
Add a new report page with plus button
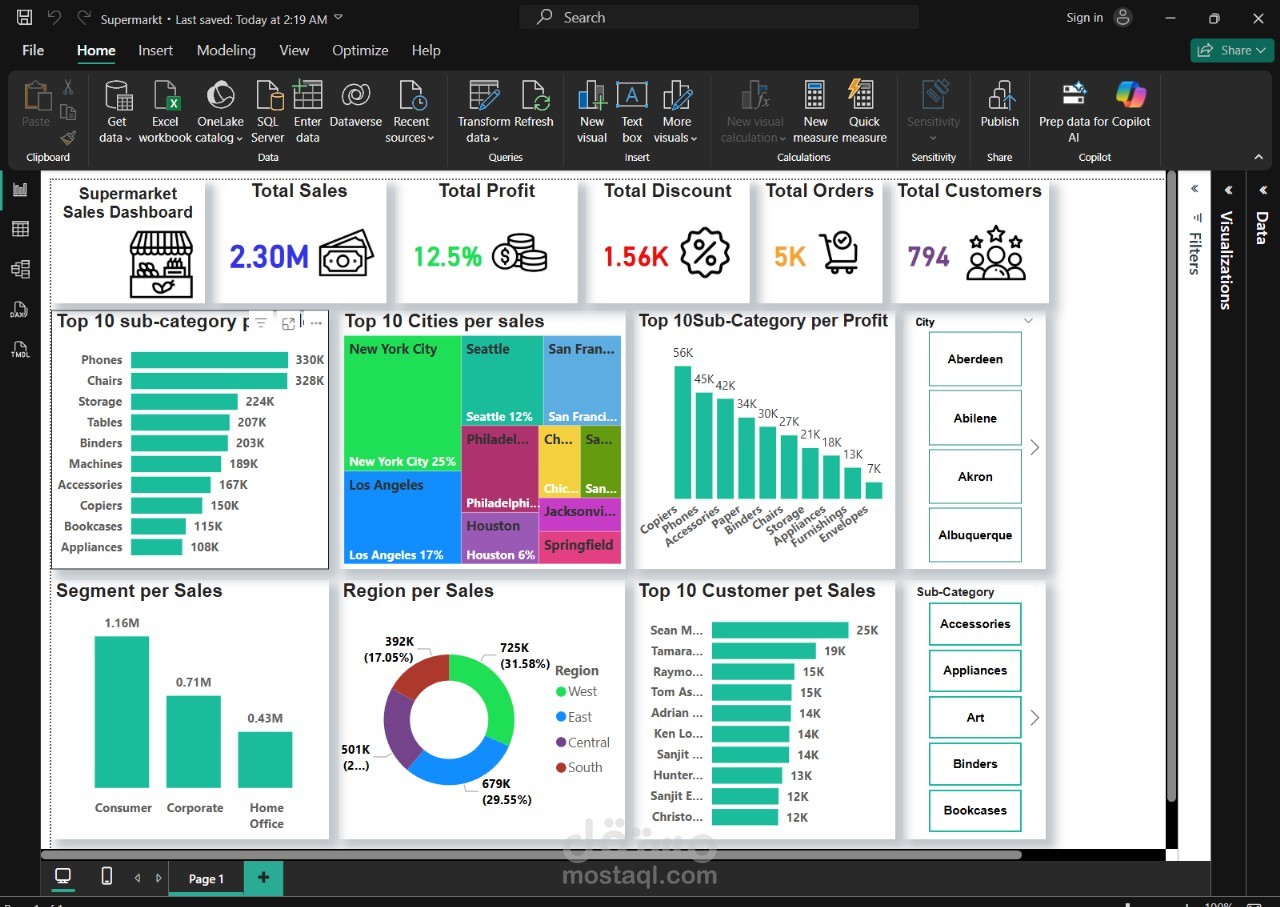click(x=263, y=878)
